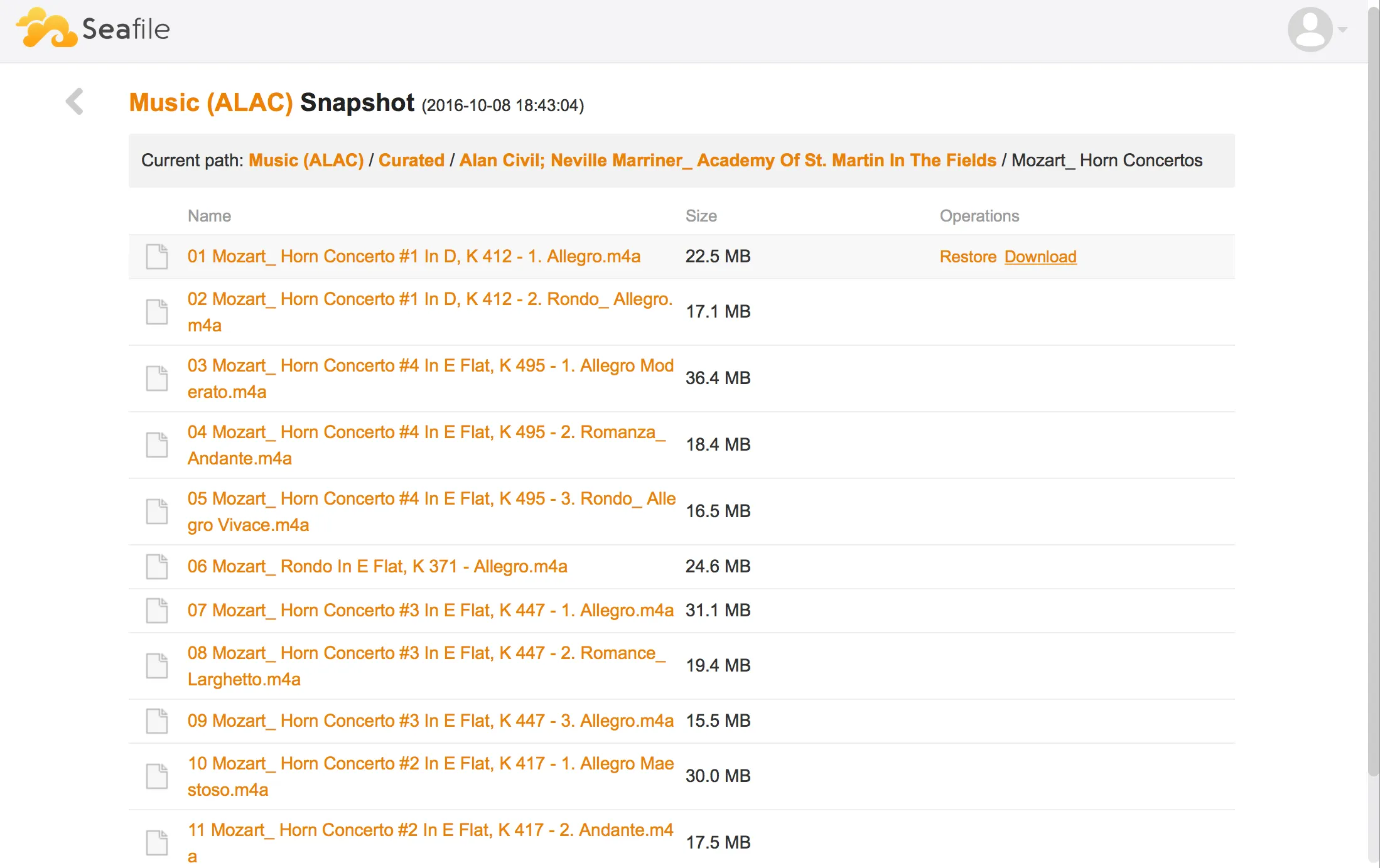
Task: Open the user avatar menu
Action: pos(1310,29)
